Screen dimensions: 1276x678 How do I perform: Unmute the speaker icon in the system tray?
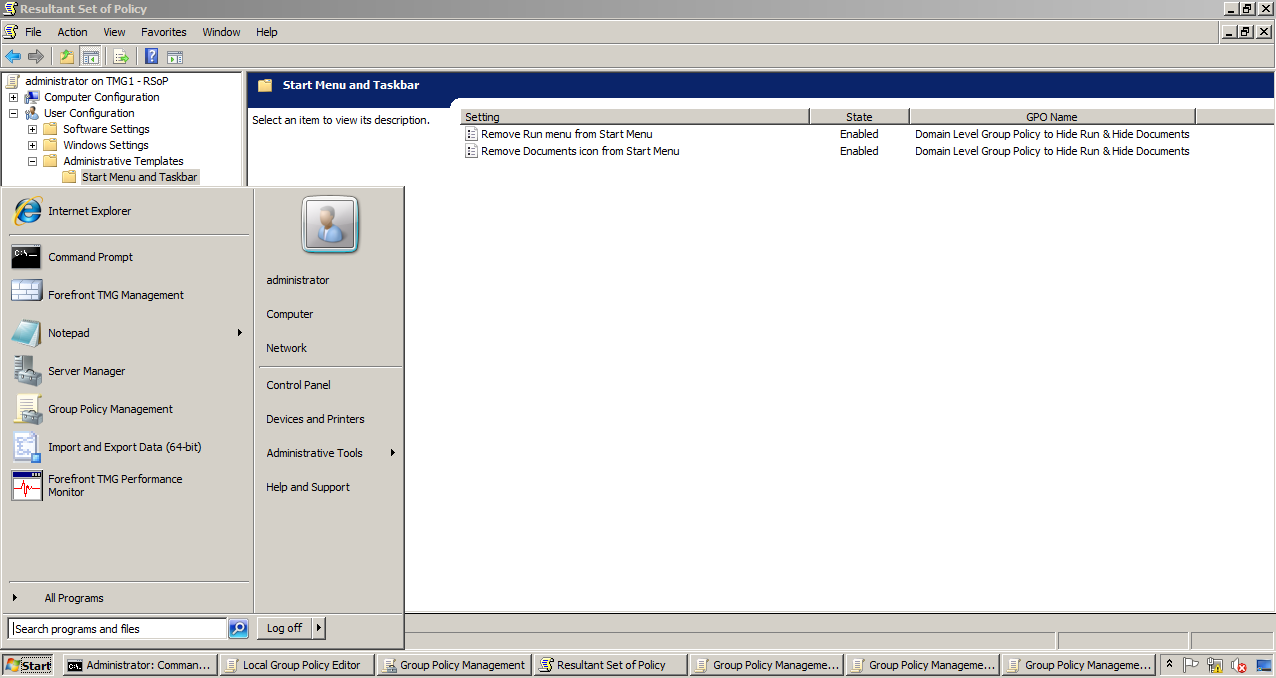[x=1238, y=665]
